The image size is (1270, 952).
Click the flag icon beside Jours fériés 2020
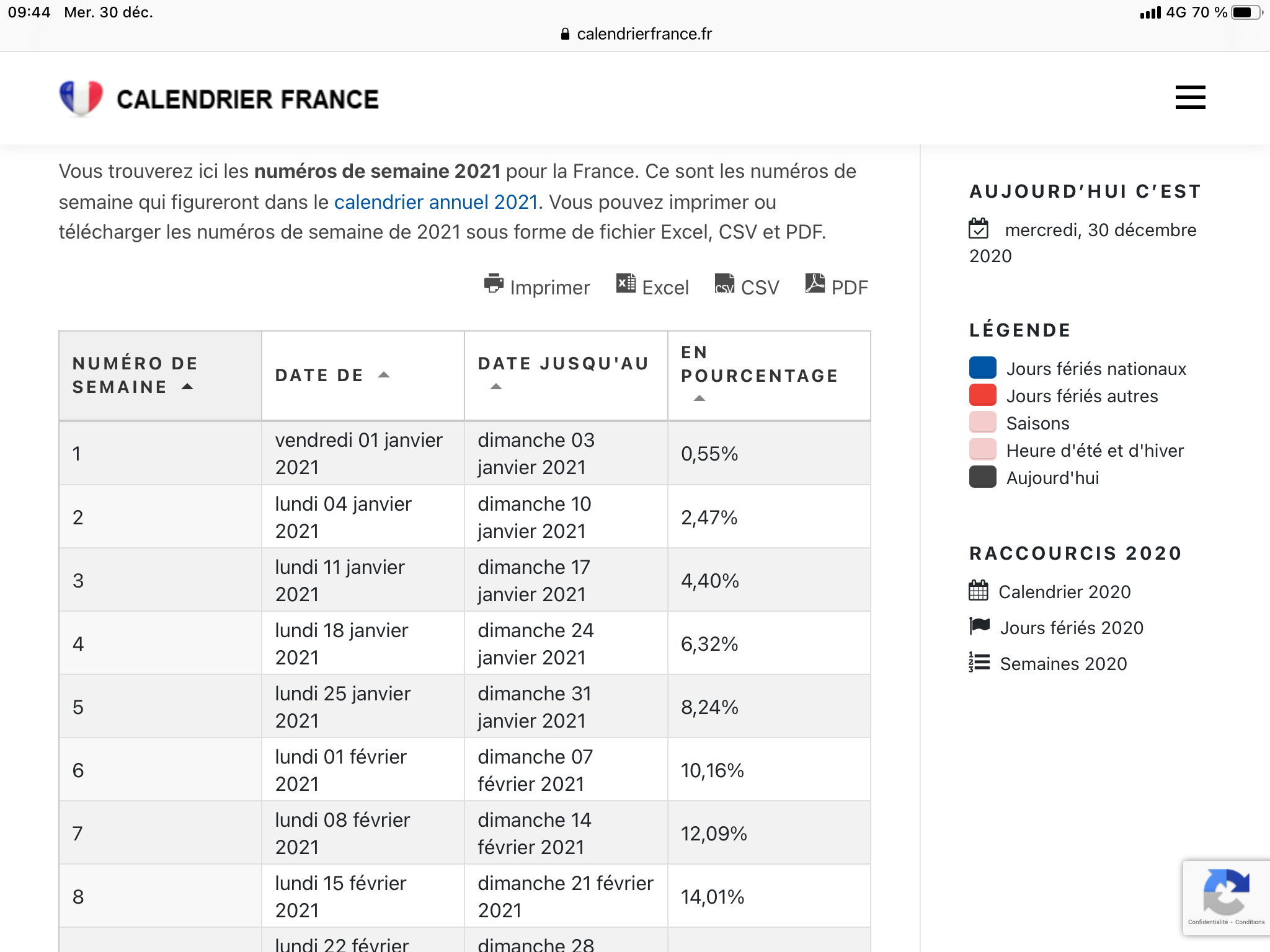tap(979, 626)
